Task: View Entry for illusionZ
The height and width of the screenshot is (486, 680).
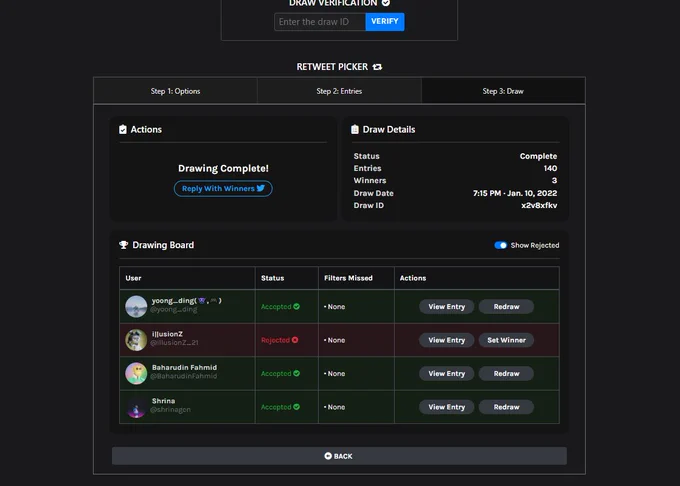Action: coord(446,340)
